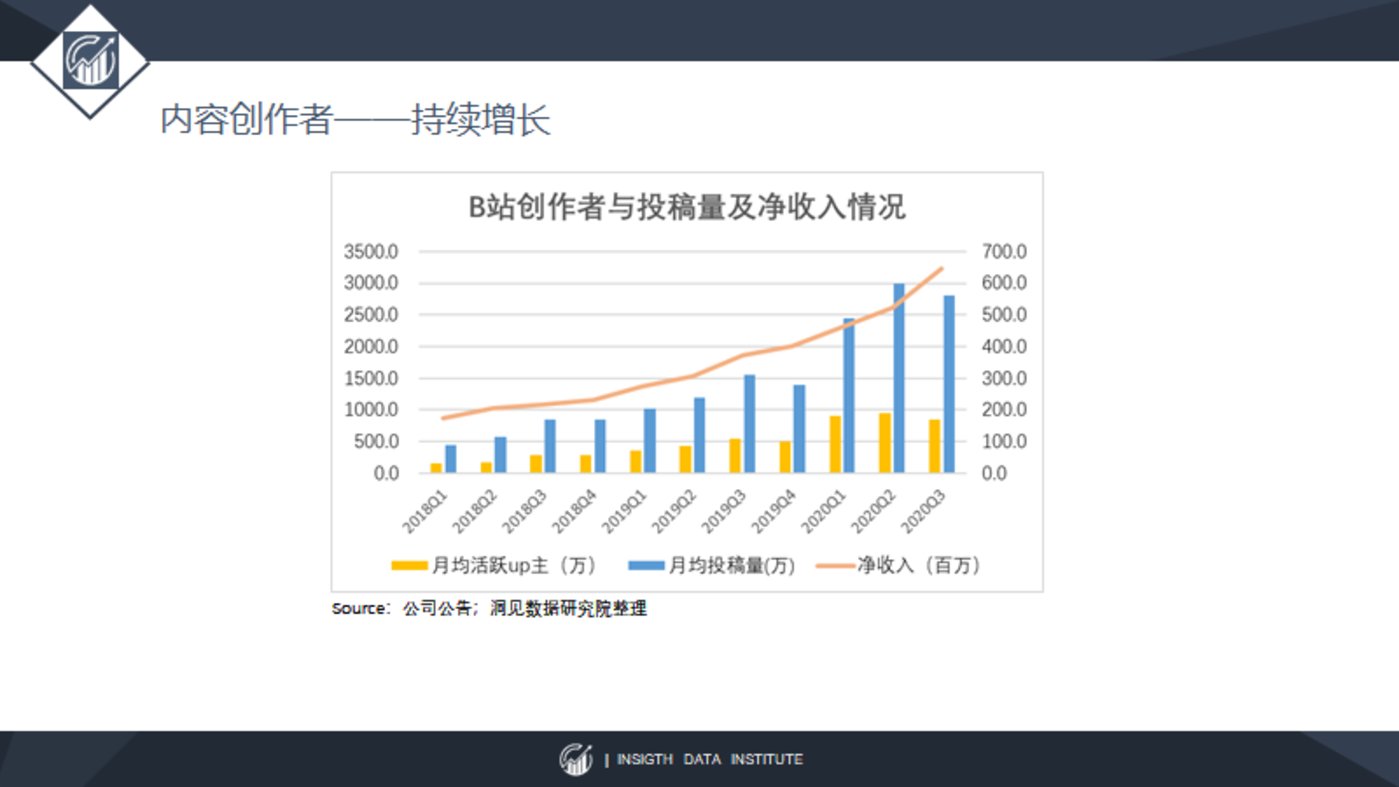Click the 2019Q1 category label
Image resolution: width=1399 pixels, height=787 pixels.
point(625,511)
